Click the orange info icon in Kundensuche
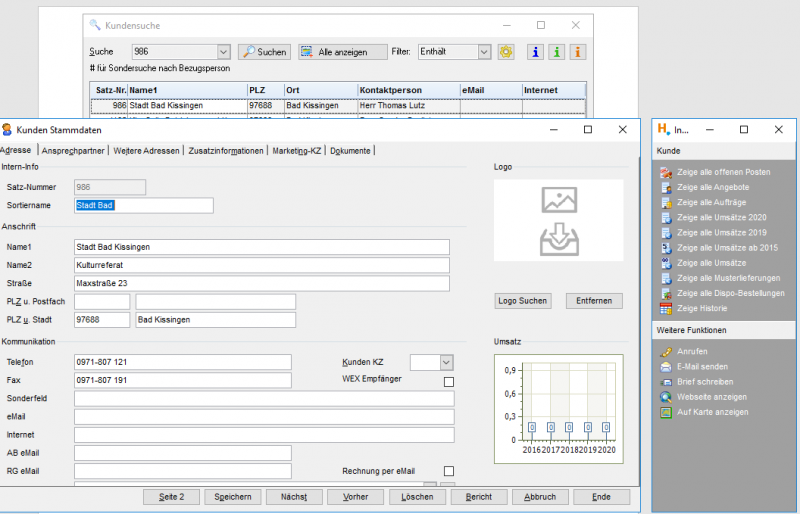Screen dimensions: 800x514 click(x=578, y=52)
